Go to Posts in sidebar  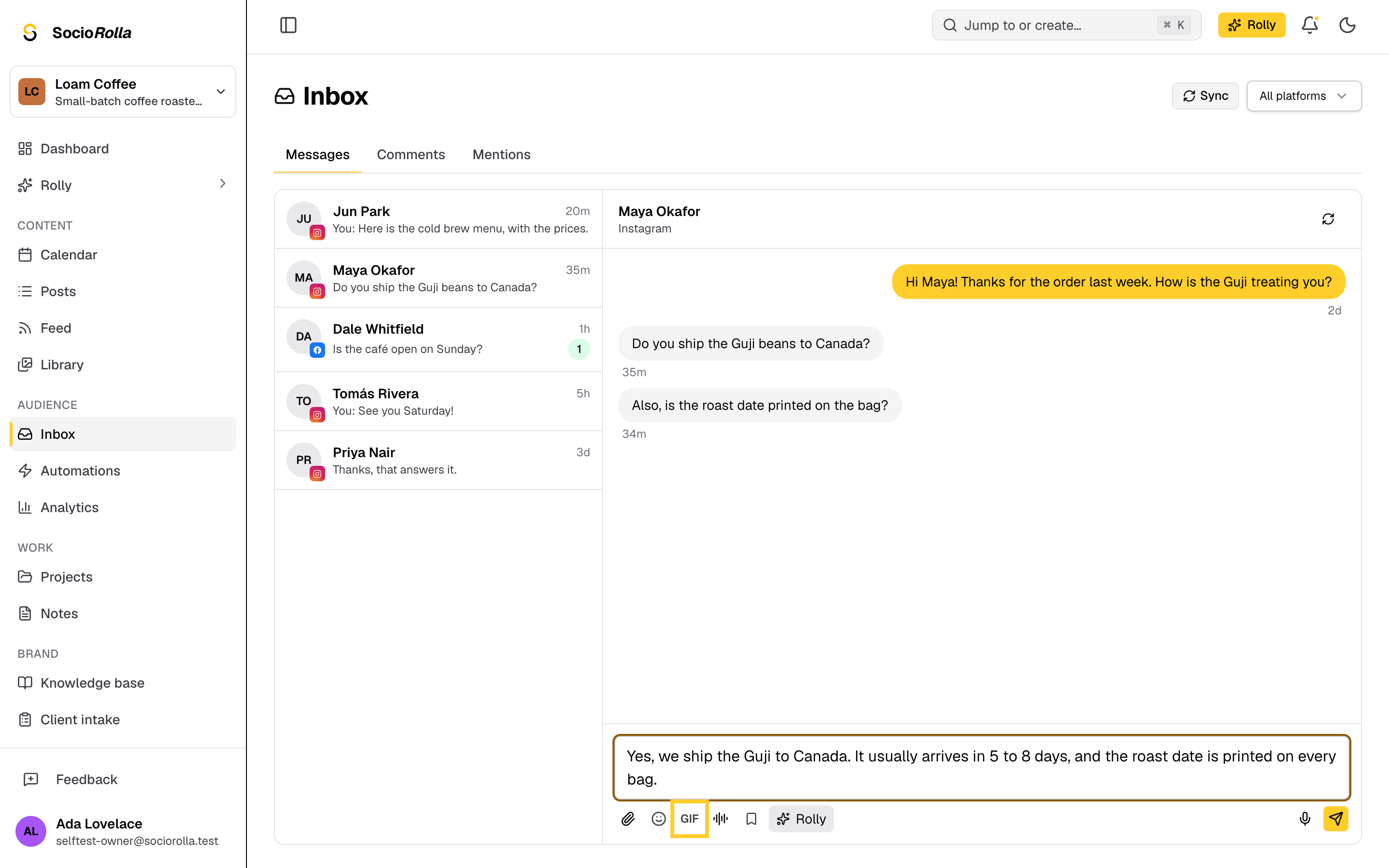tap(123, 292)
